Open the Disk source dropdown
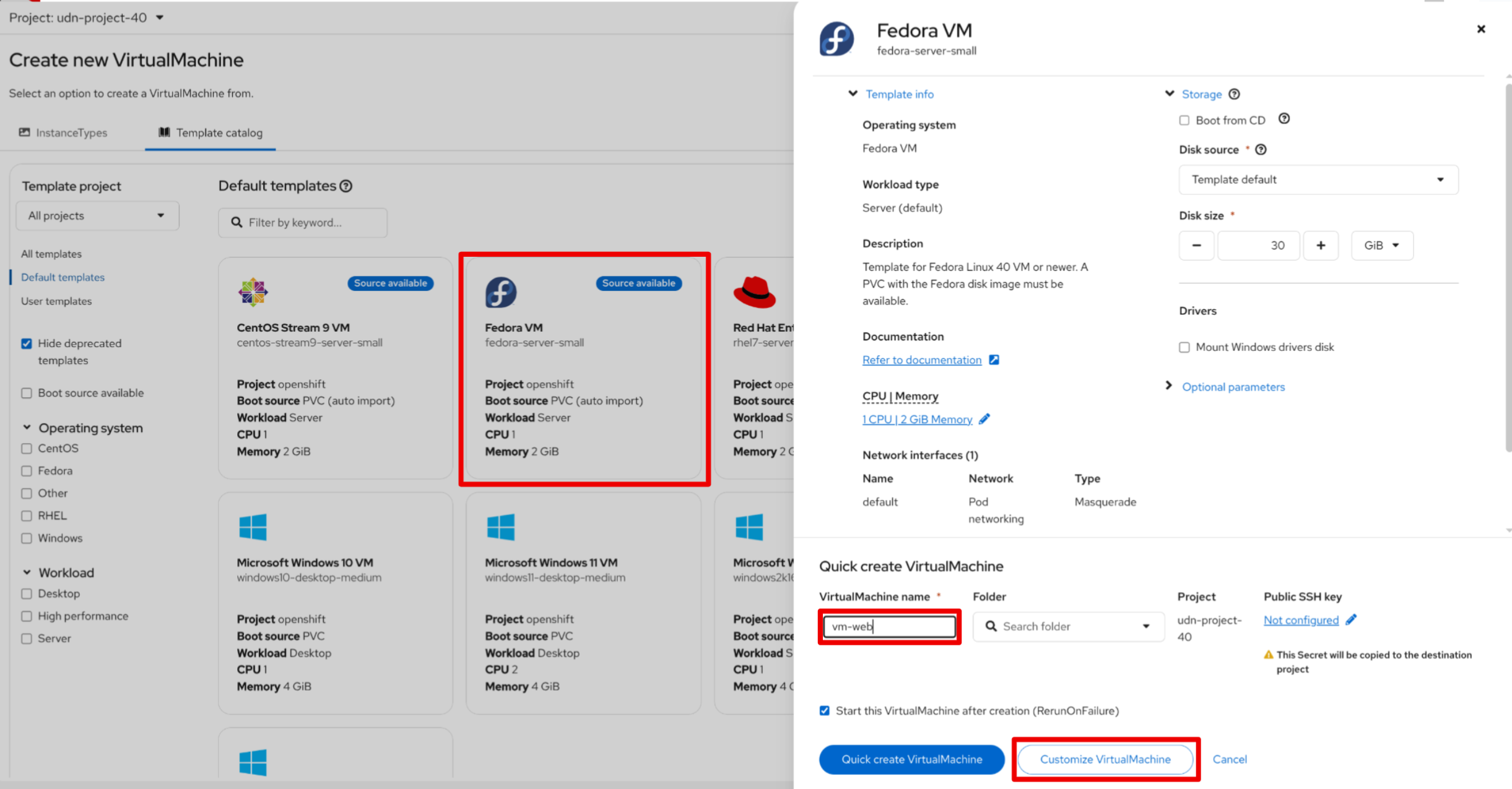Viewport: 1512px width, 789px height. tap(1318, 179)
